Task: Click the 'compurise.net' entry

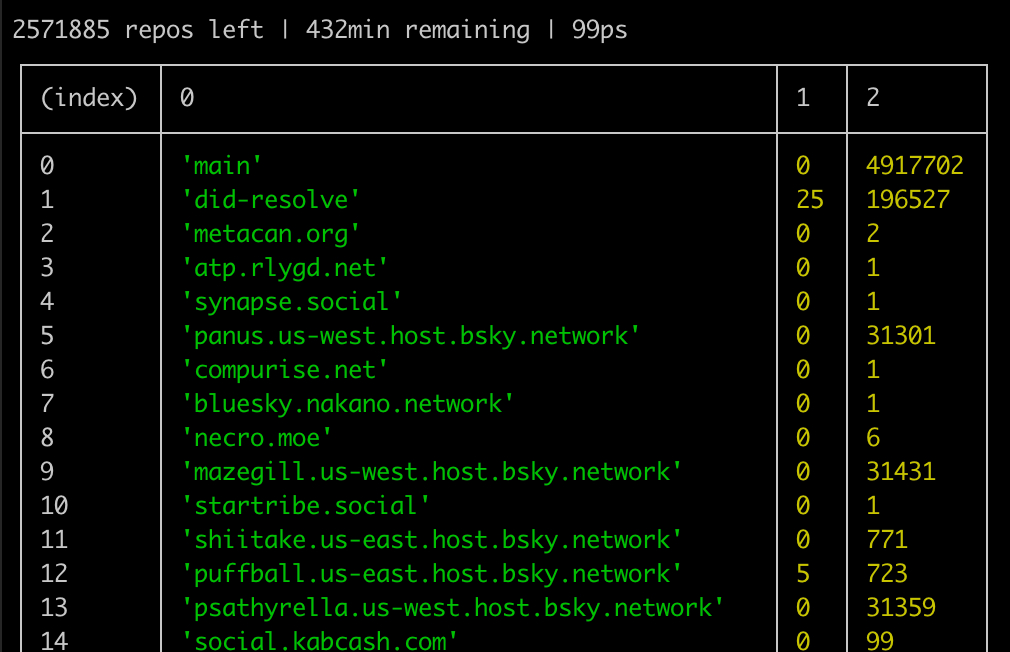Action: click(284, 370)
